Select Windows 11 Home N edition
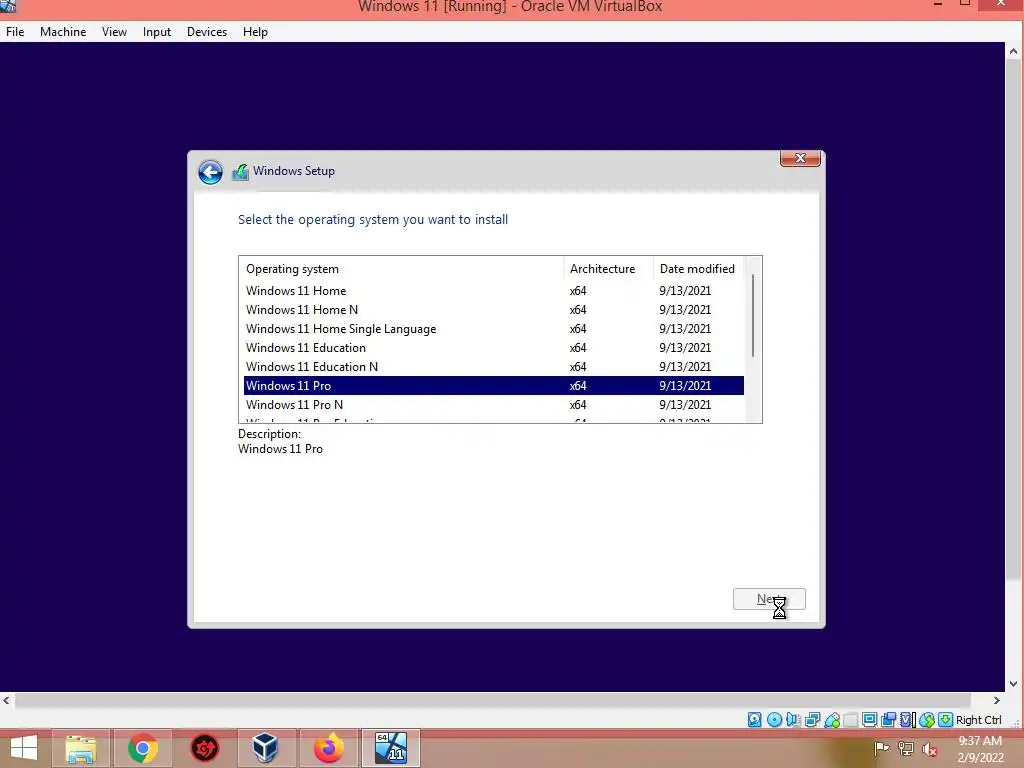Screen dimensions: 1024x768 click(x=494, y=310)
